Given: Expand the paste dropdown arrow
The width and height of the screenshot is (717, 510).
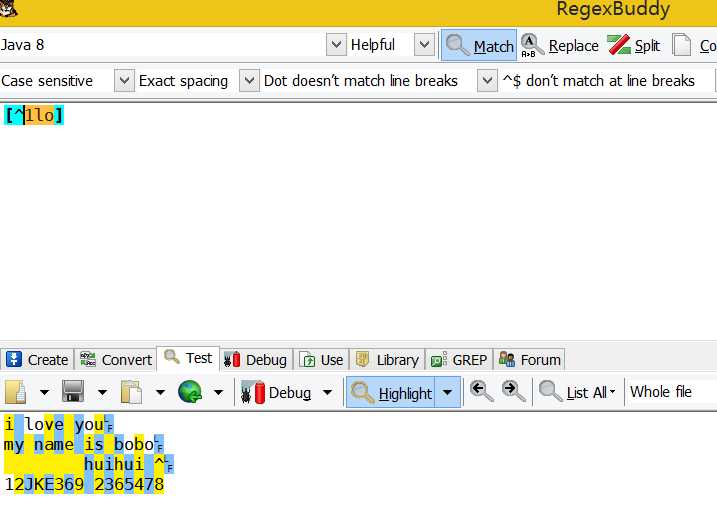Looking at the screenshot, I should coord(160,392).
